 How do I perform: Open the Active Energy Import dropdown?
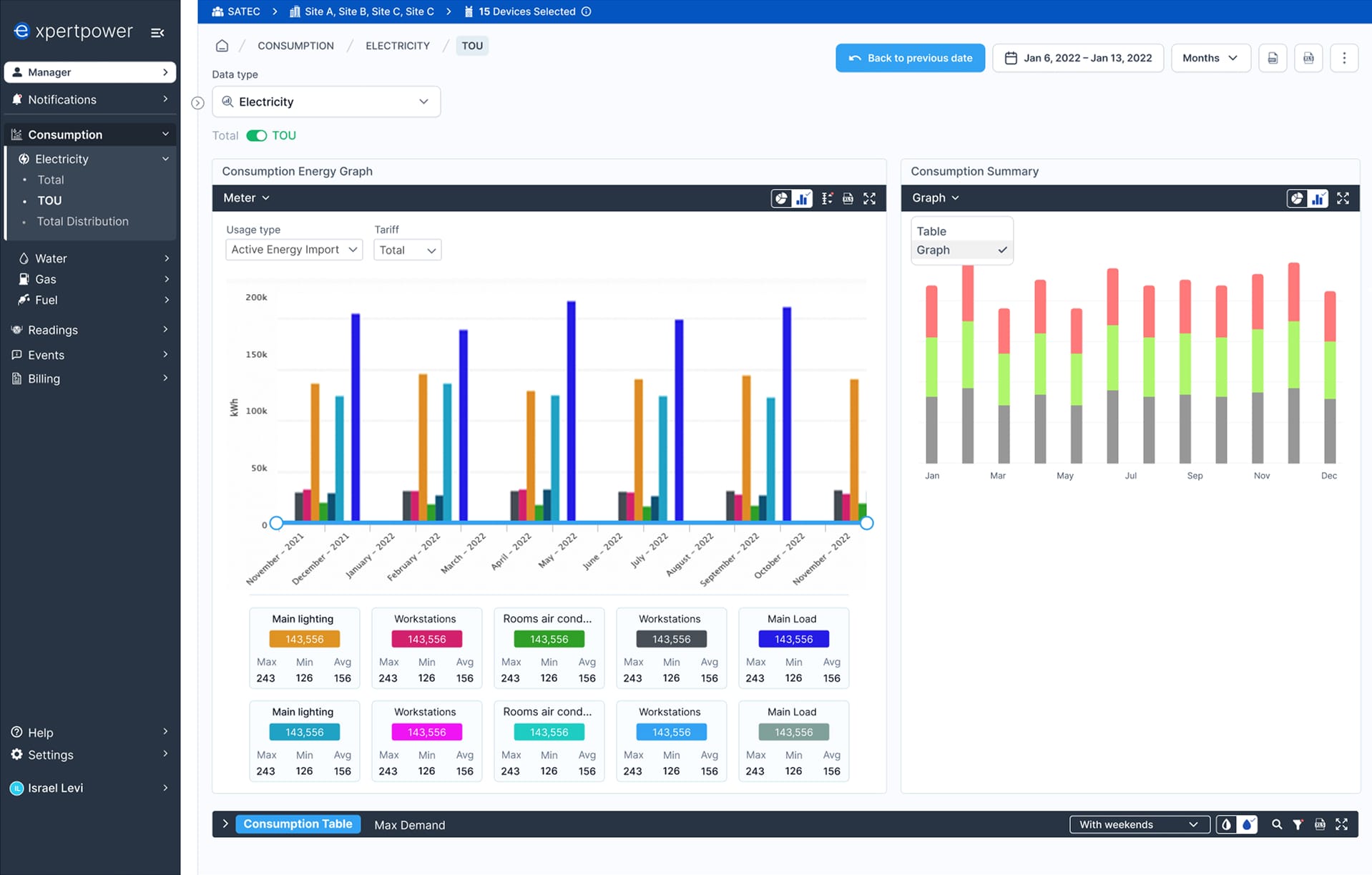click(x=294, y=250)
